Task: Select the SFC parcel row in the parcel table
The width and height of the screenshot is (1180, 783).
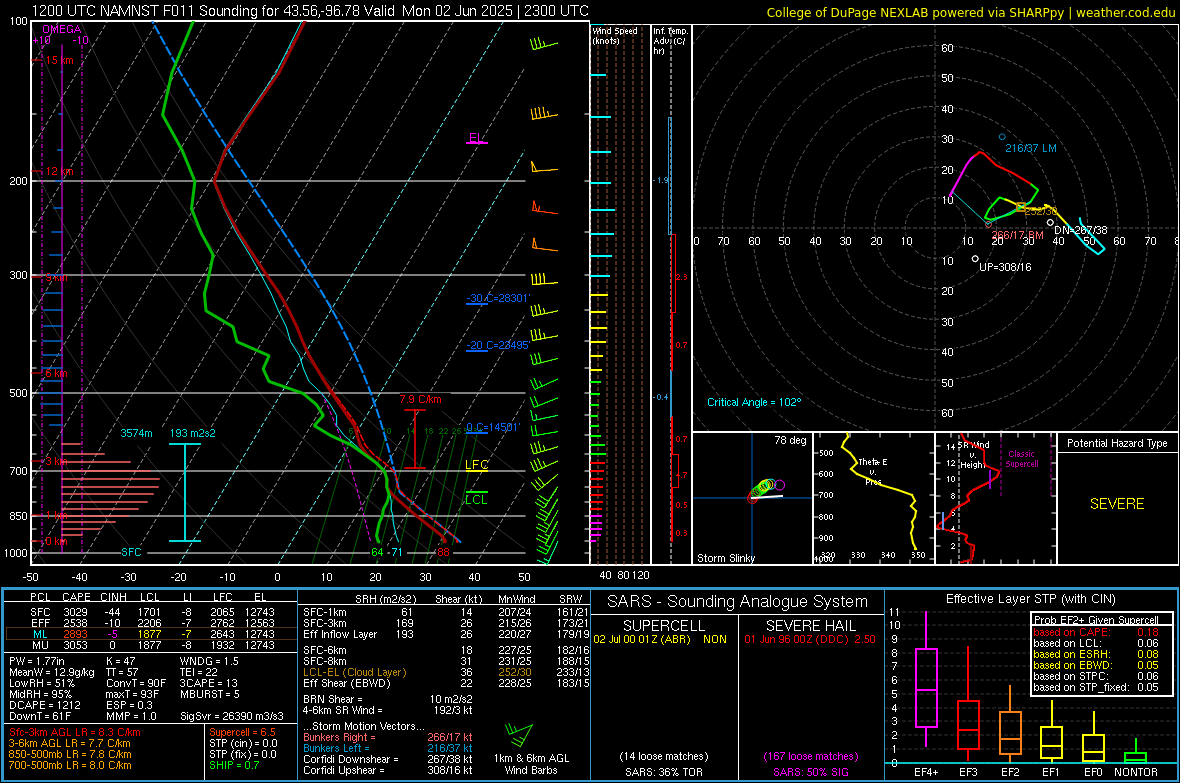Action: pos(151,613)
